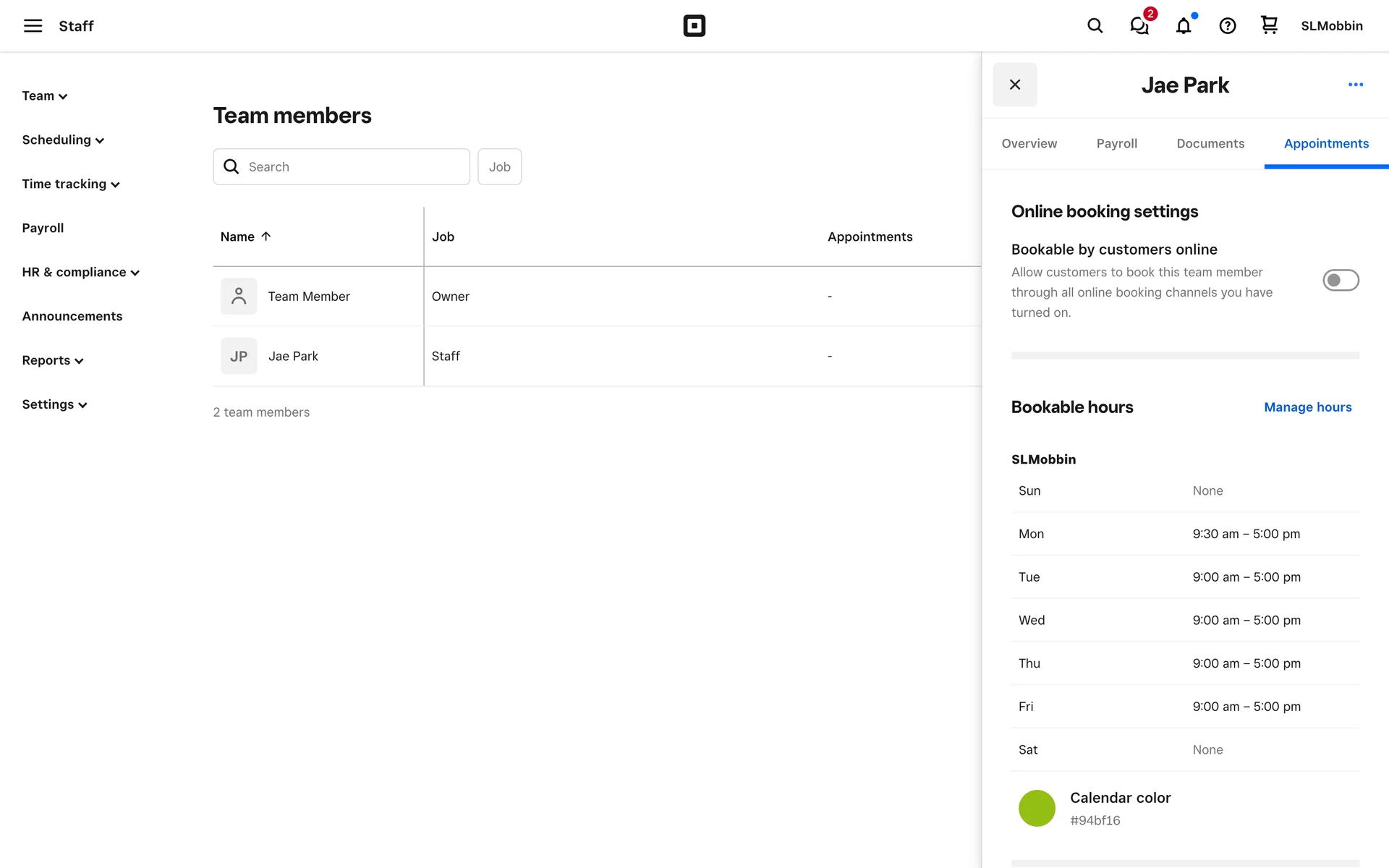Expand the Time tracking section
This screenshot has width=1389, height=868.
click(x=70, y=184)
